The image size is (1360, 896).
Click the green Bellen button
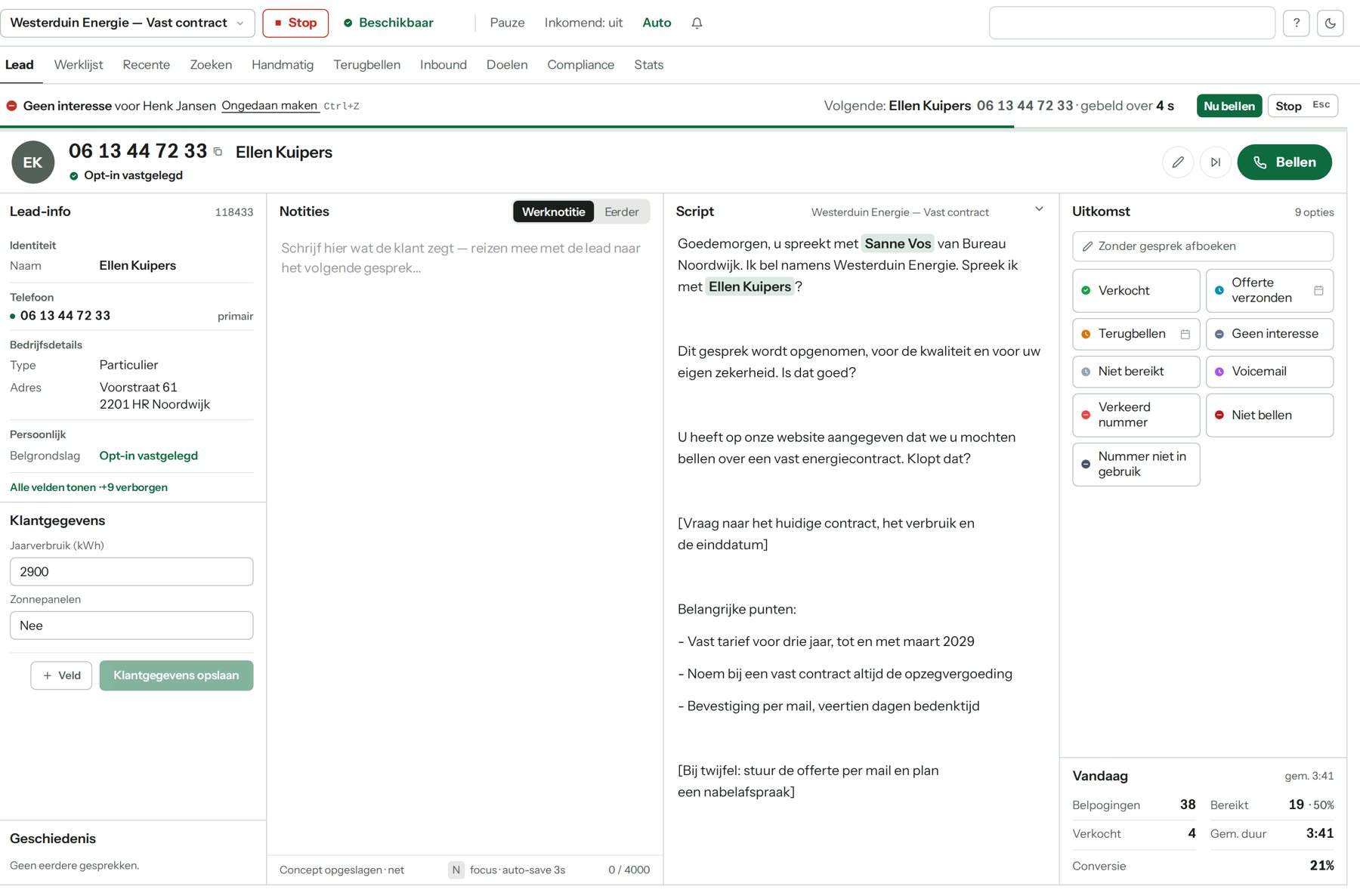1284,162
